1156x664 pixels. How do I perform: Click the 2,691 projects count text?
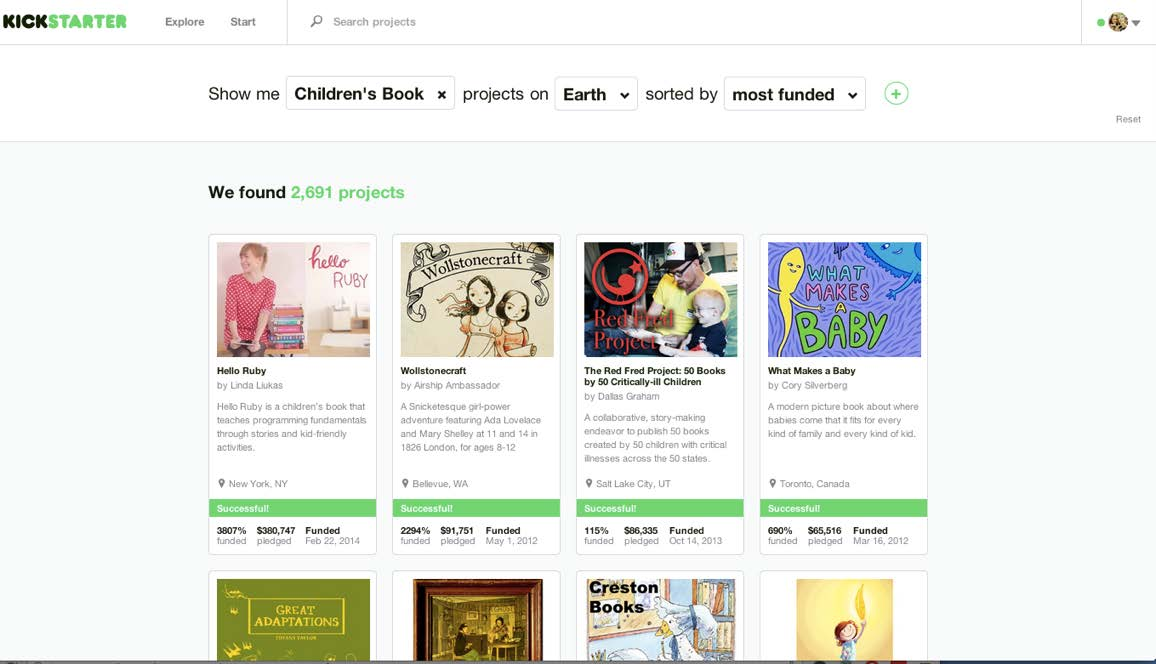click(x=347, y=192)
